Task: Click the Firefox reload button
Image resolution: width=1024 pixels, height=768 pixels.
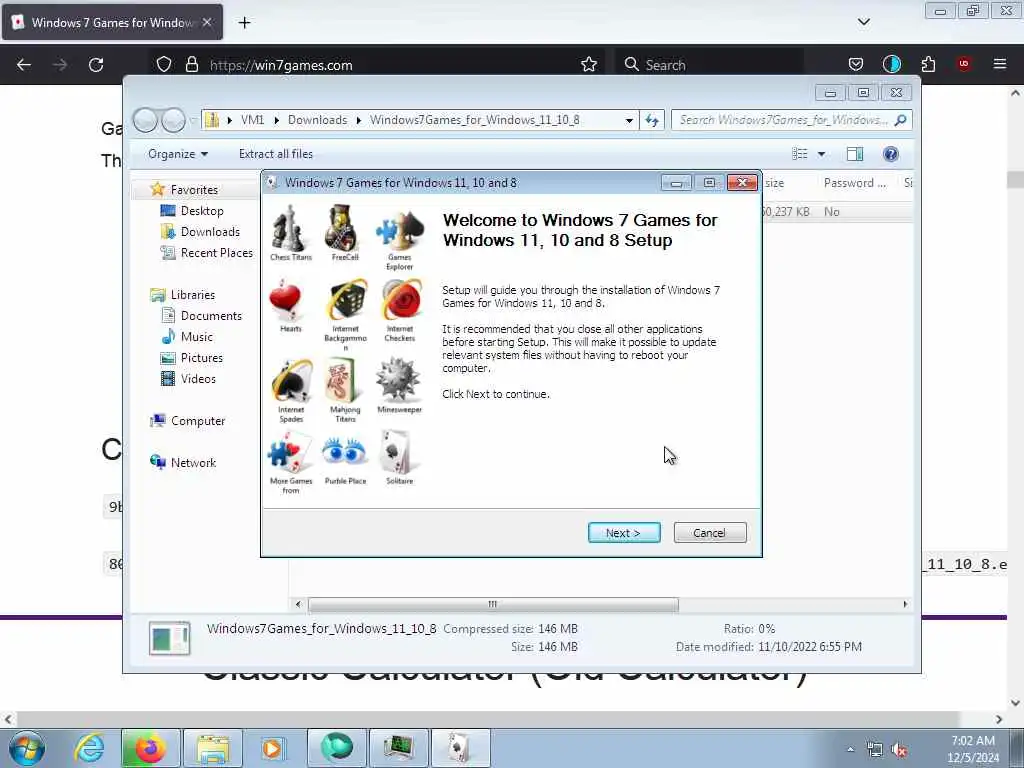Action: point(96,65)
